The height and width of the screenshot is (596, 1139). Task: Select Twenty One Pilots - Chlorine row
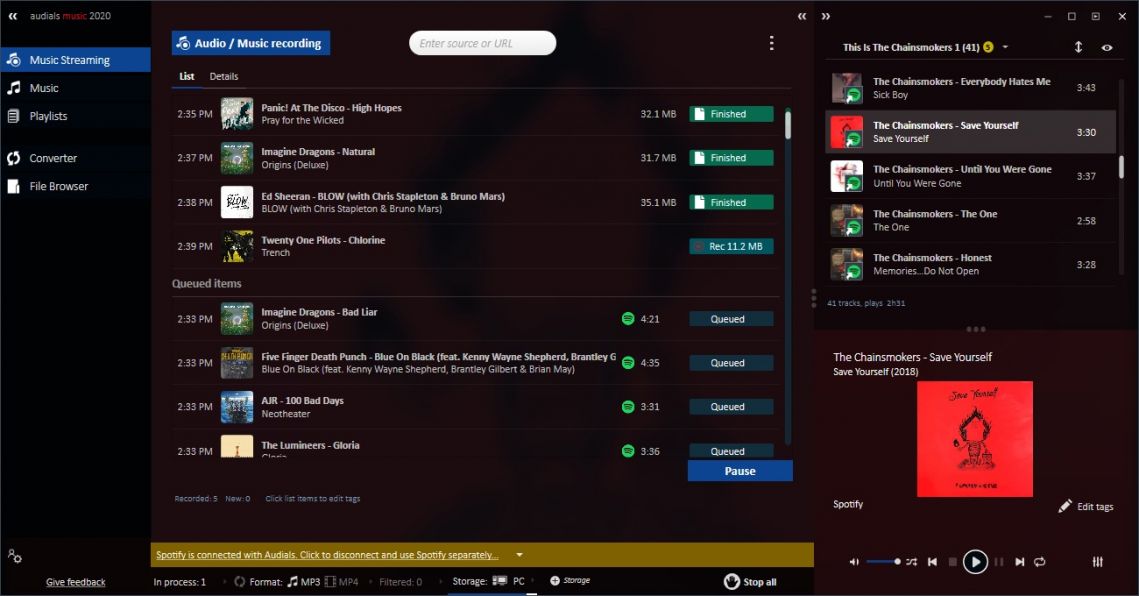475,246
